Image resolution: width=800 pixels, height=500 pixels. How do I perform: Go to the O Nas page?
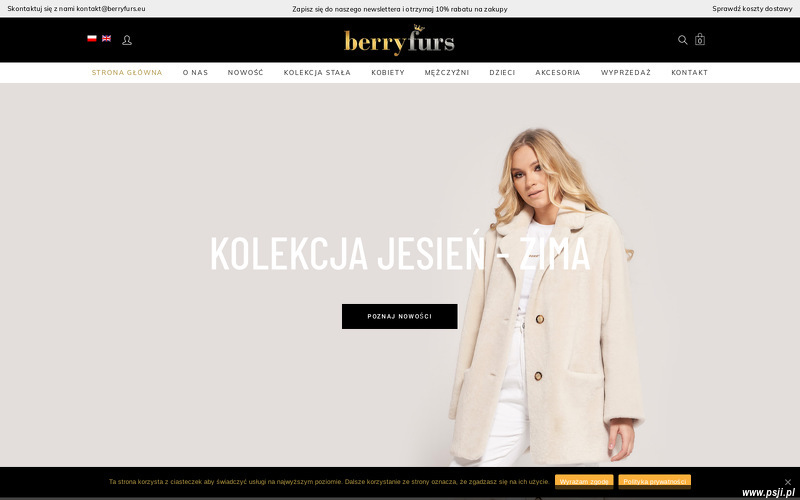click(195, 72)
